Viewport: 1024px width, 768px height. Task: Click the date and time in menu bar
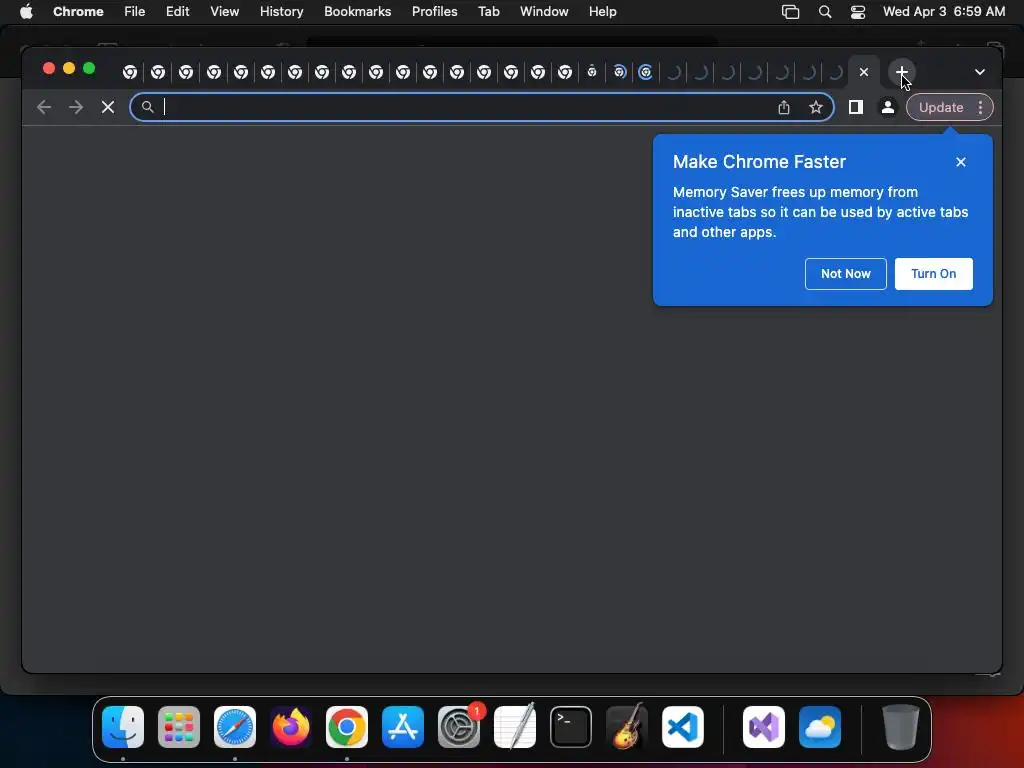pyautogui.click(x=944, y=12)
